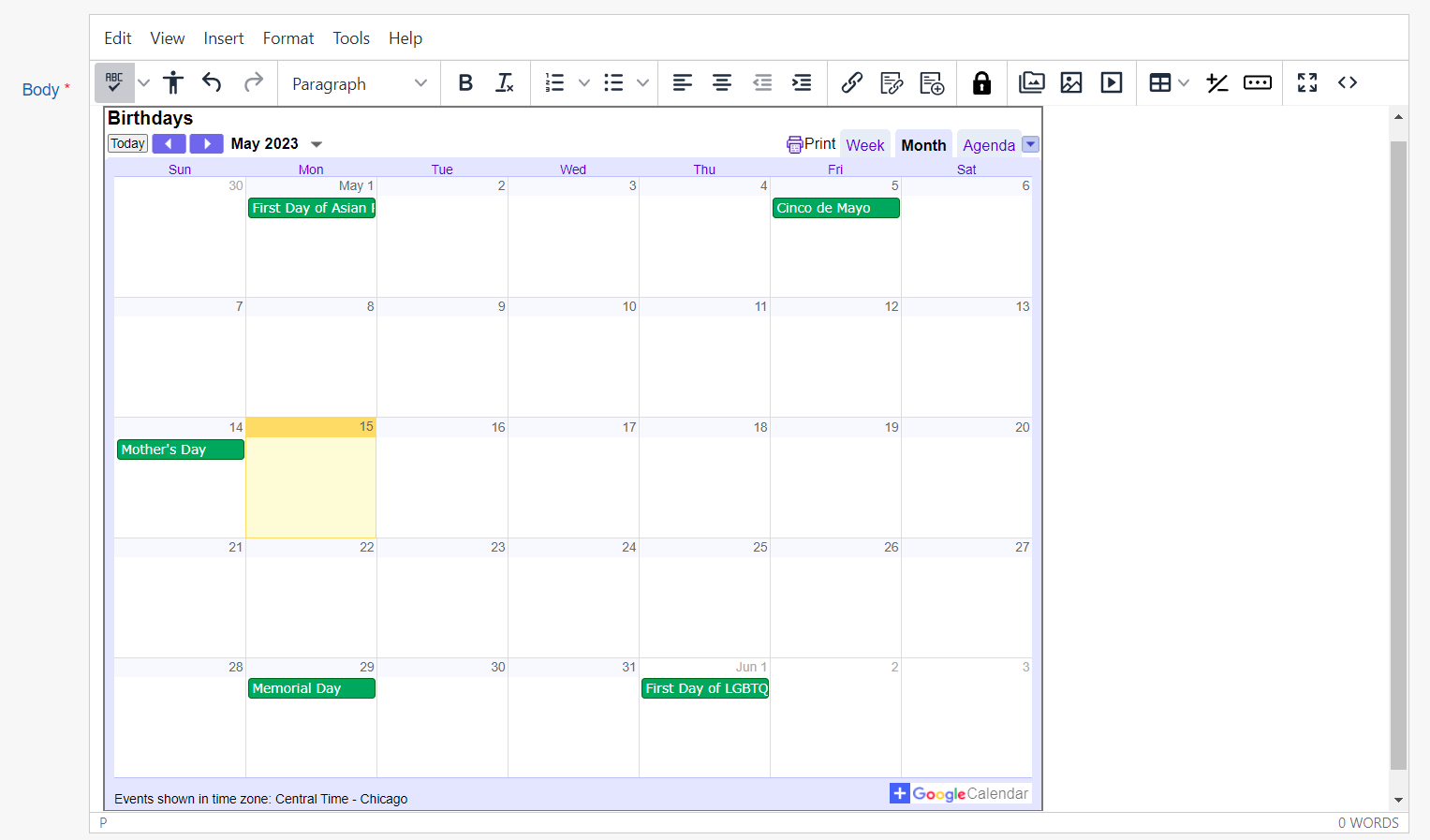The height and width of the screenshot is (840, 1430).
Task: Go to previous month
Action: pos(169,143)
